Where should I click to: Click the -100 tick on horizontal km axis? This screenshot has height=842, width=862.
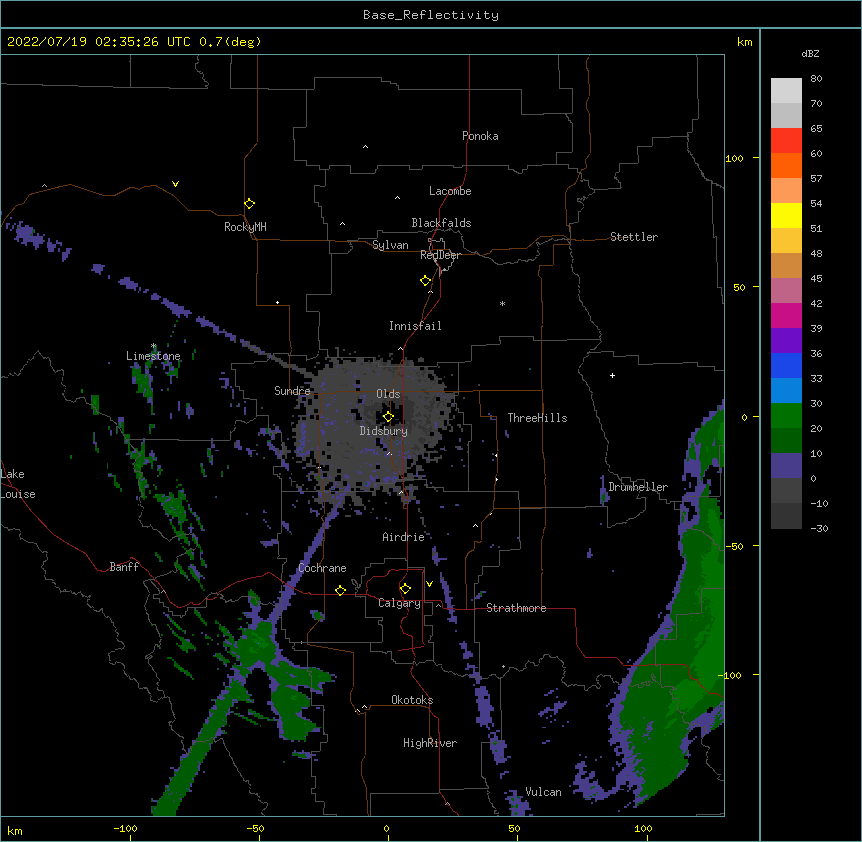125,828
